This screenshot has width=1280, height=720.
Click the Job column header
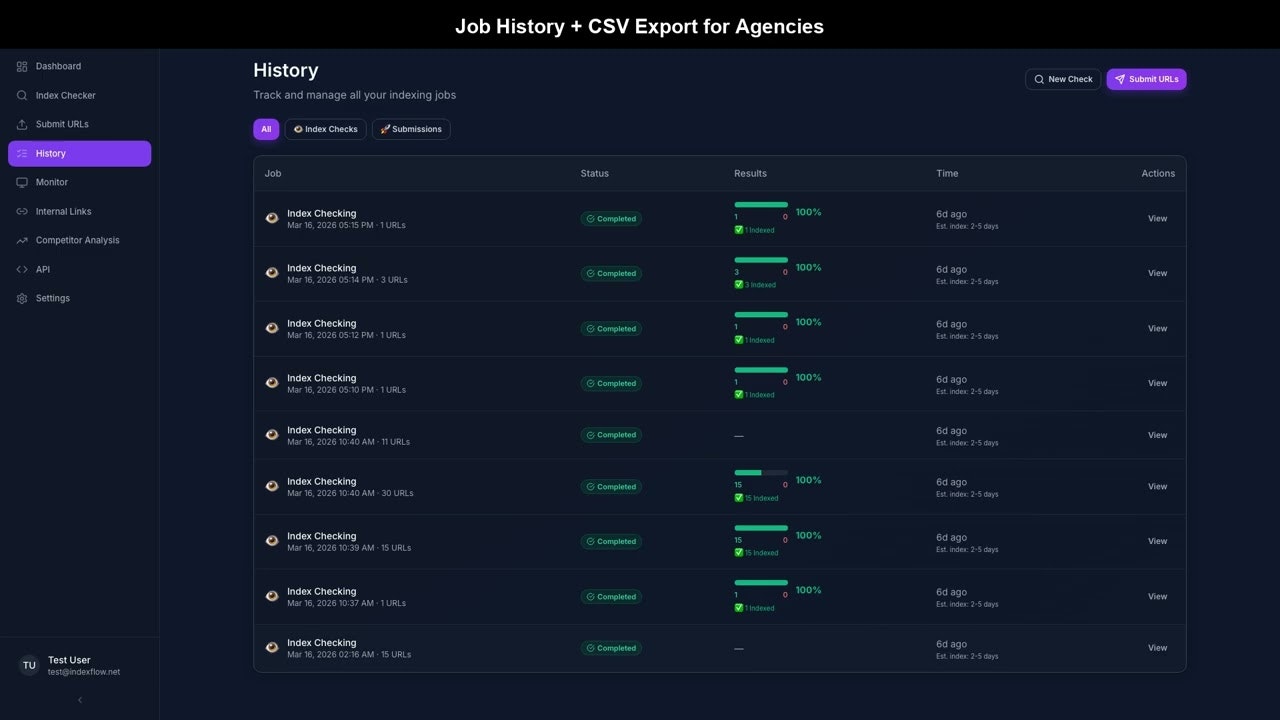pos(273,174)
